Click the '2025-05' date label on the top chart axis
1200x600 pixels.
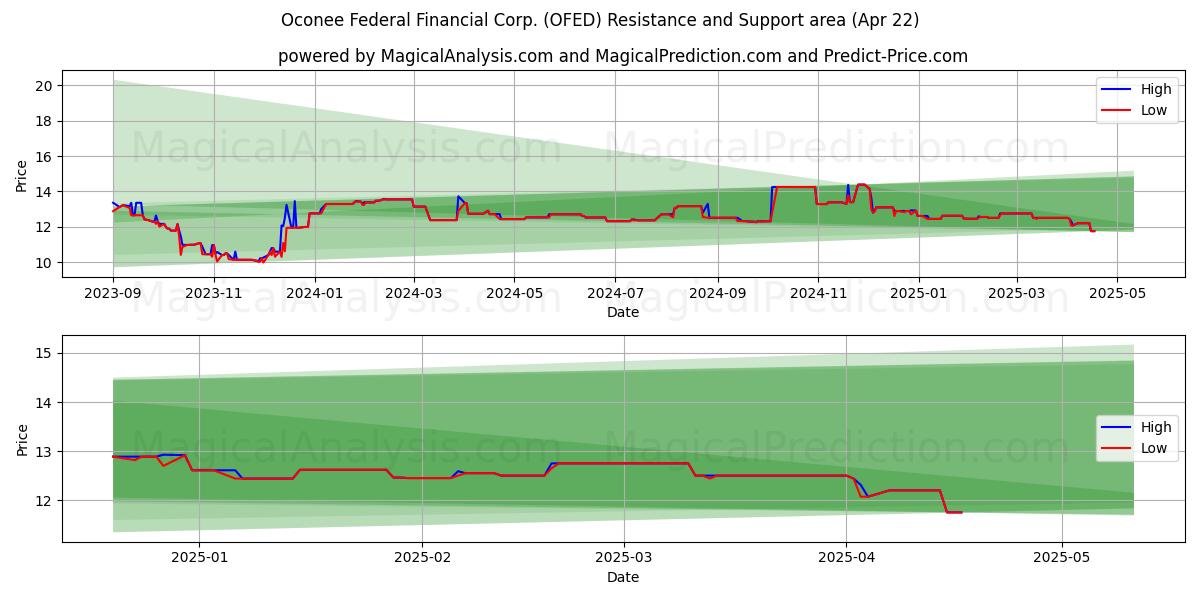[x=1117, y=294]
